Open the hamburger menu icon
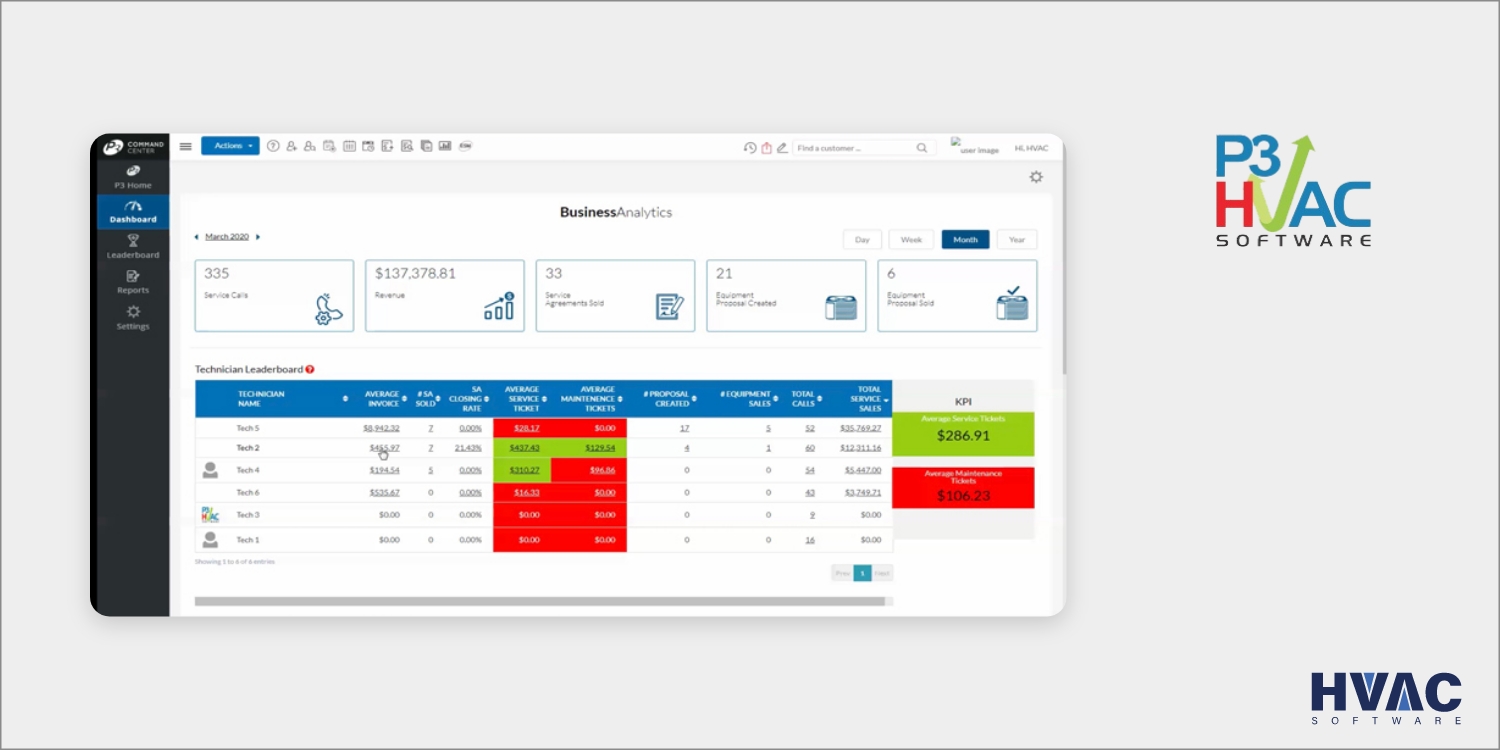 coord(185,146)
